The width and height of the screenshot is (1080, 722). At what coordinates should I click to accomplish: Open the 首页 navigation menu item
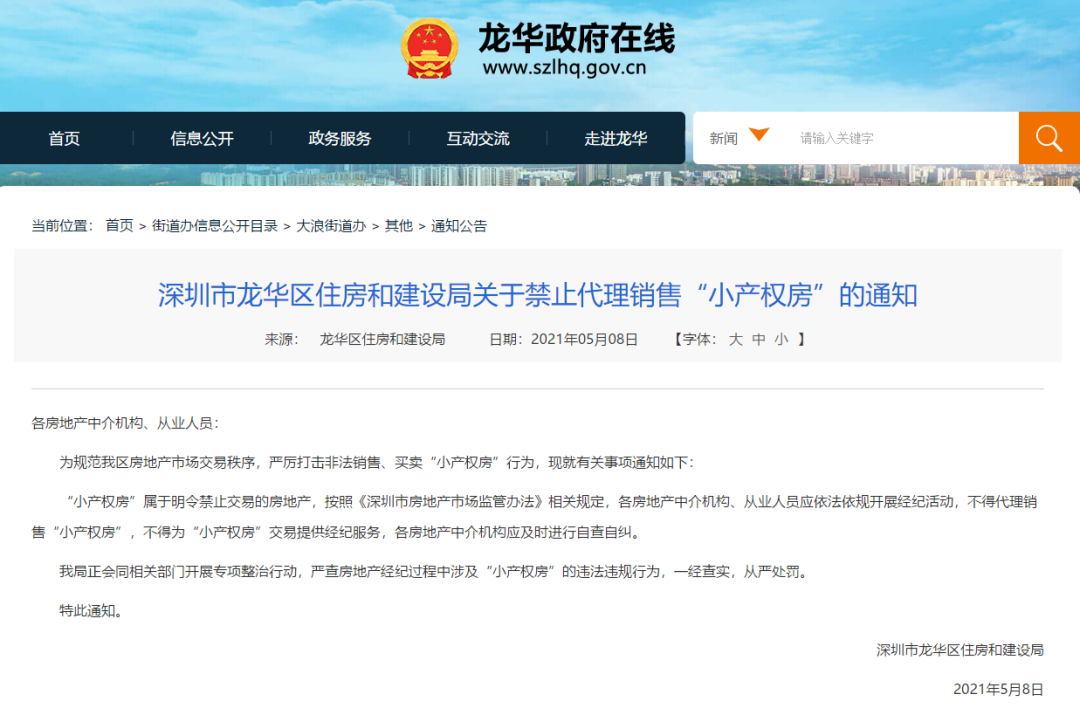[64, 138]
